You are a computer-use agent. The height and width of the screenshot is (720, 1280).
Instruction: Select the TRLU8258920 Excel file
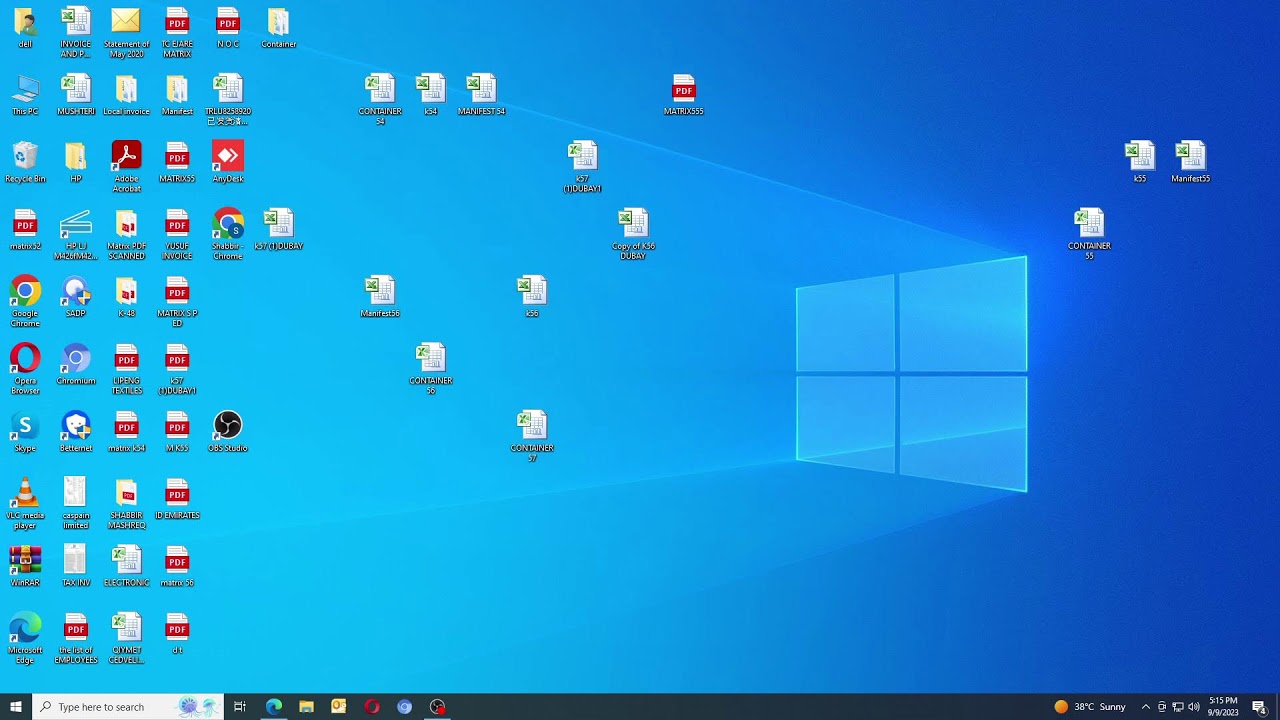pyautogui.click(x=228, y=99)
